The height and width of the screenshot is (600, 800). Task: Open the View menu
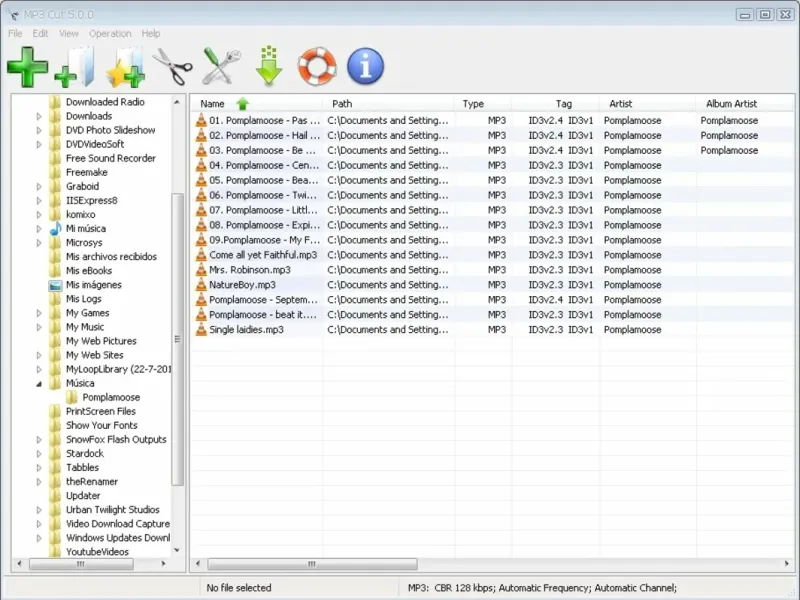coord(69,34)
